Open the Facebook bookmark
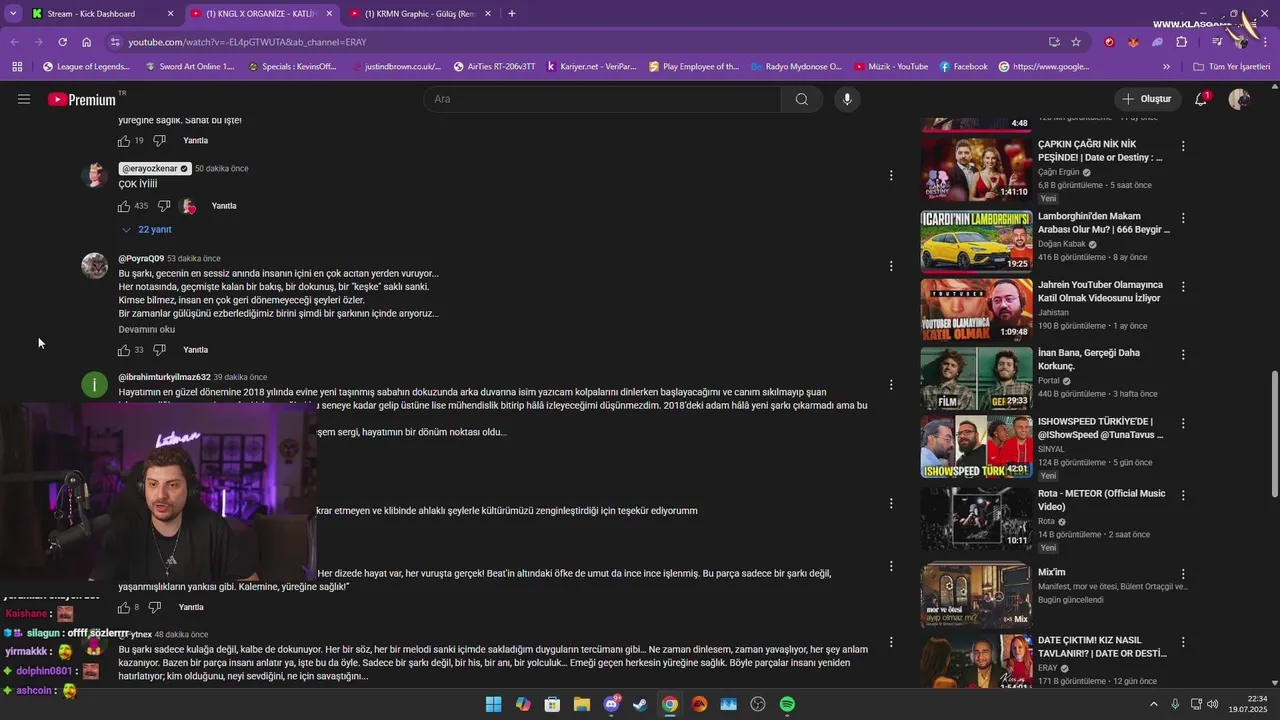Viewport: 1280px width, 720px height. pyautogui.click(x=963, y=67)
